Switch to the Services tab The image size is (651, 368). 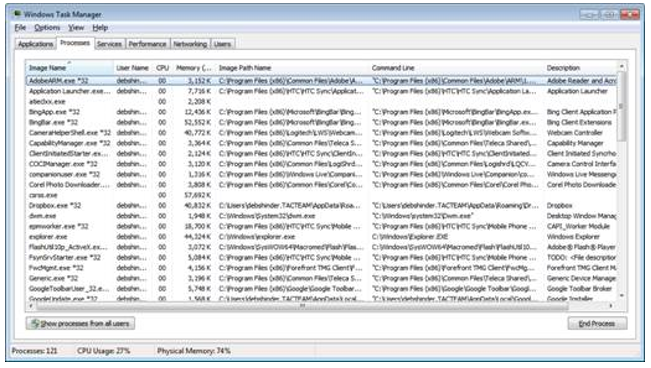(109, 44)
